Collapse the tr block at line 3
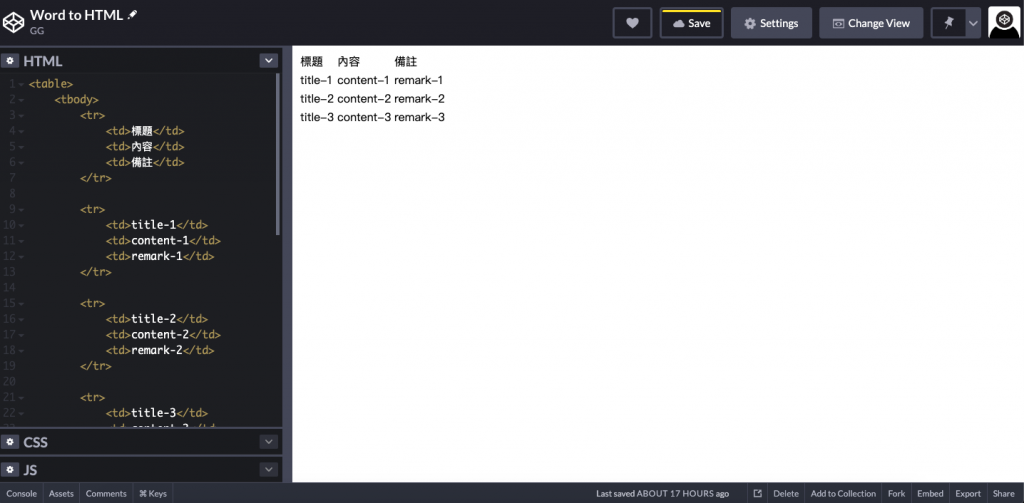1024x503 pixels. click(x=22, y=116)
